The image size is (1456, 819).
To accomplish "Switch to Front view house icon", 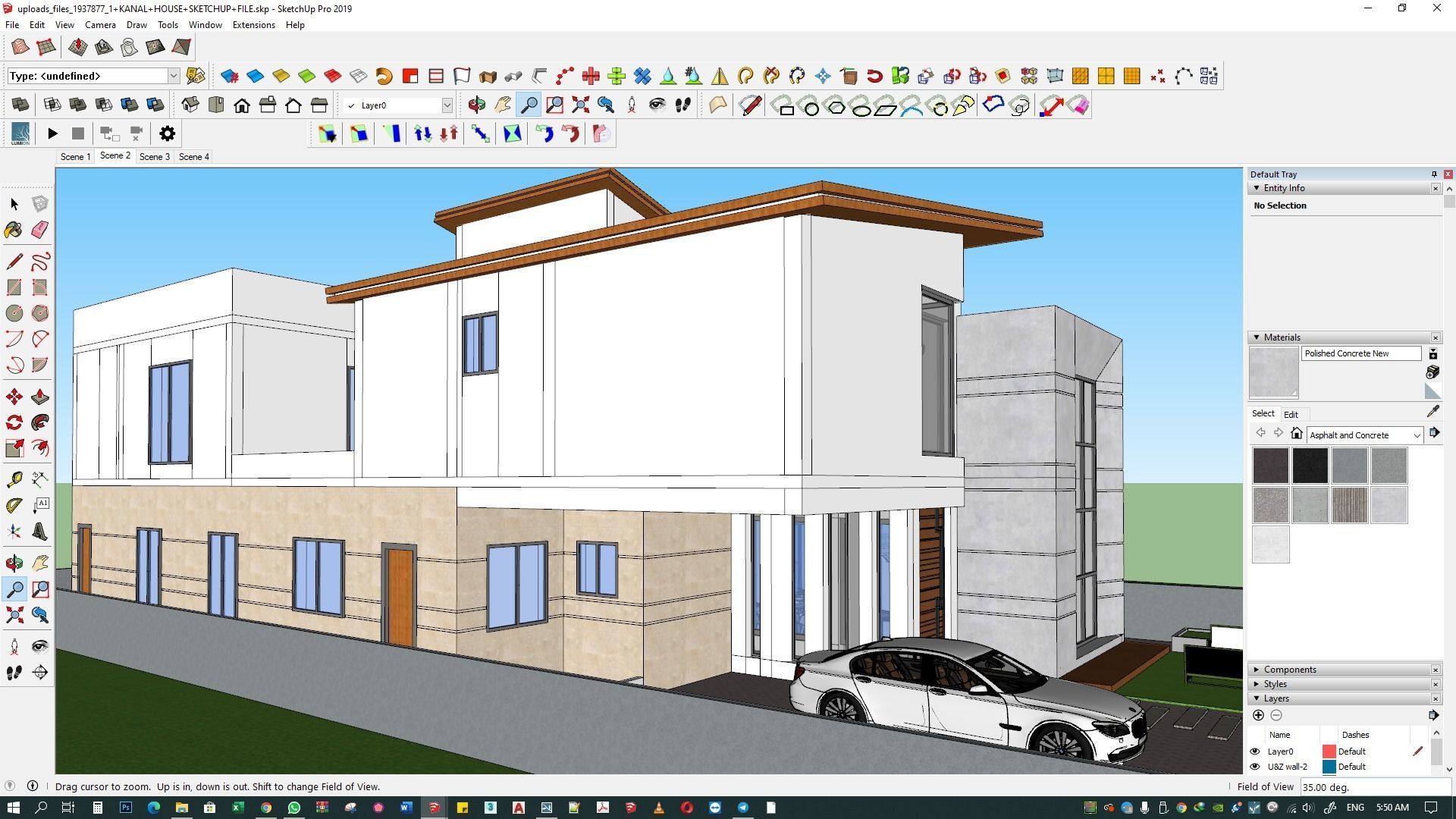I will pyautogui.click(x=242, y=105).
